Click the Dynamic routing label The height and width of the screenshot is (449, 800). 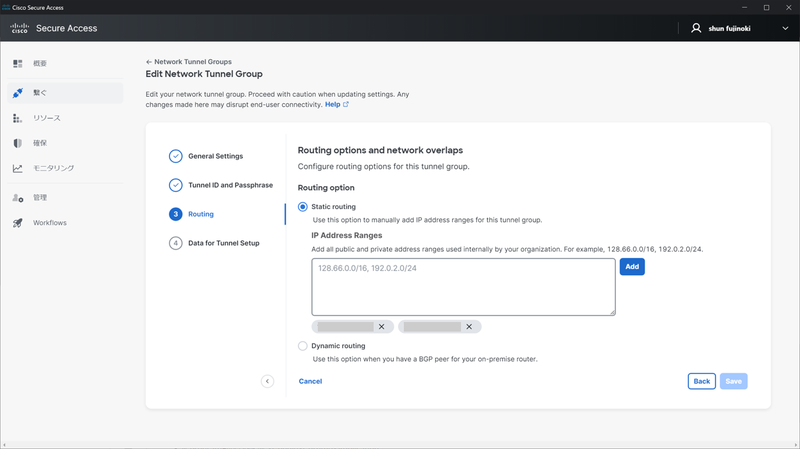[338, 346]
